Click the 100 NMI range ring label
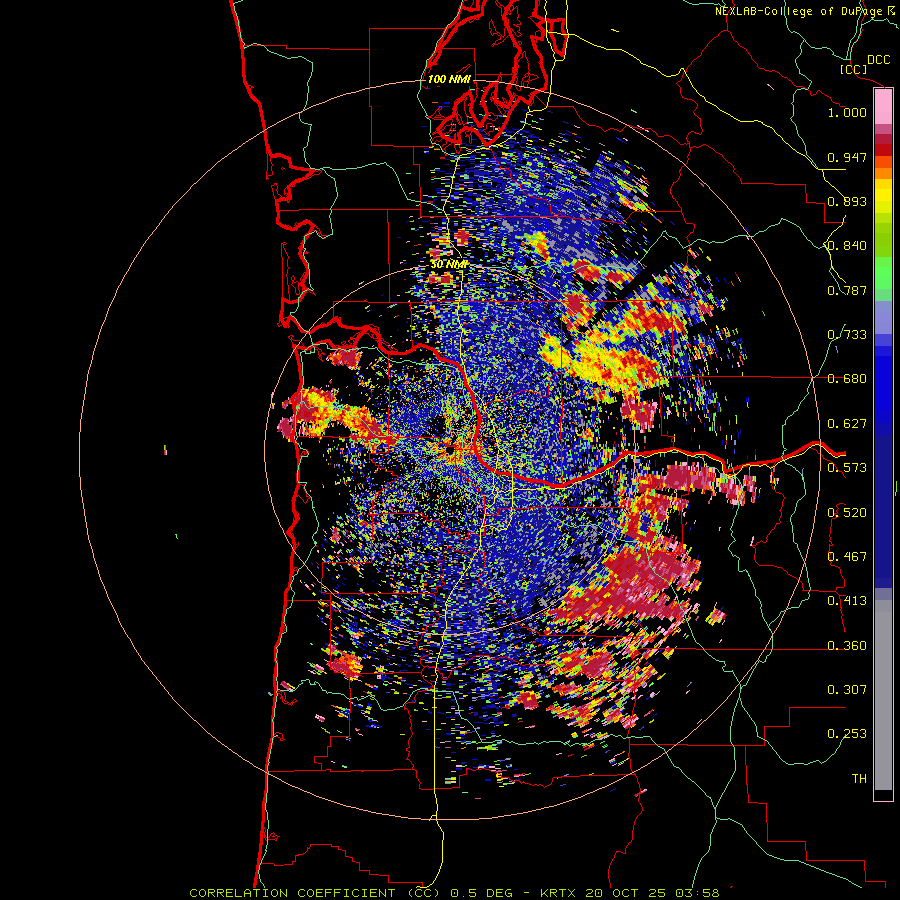The height and width of the screenshot is (900, 900). [x=449, y=79]
